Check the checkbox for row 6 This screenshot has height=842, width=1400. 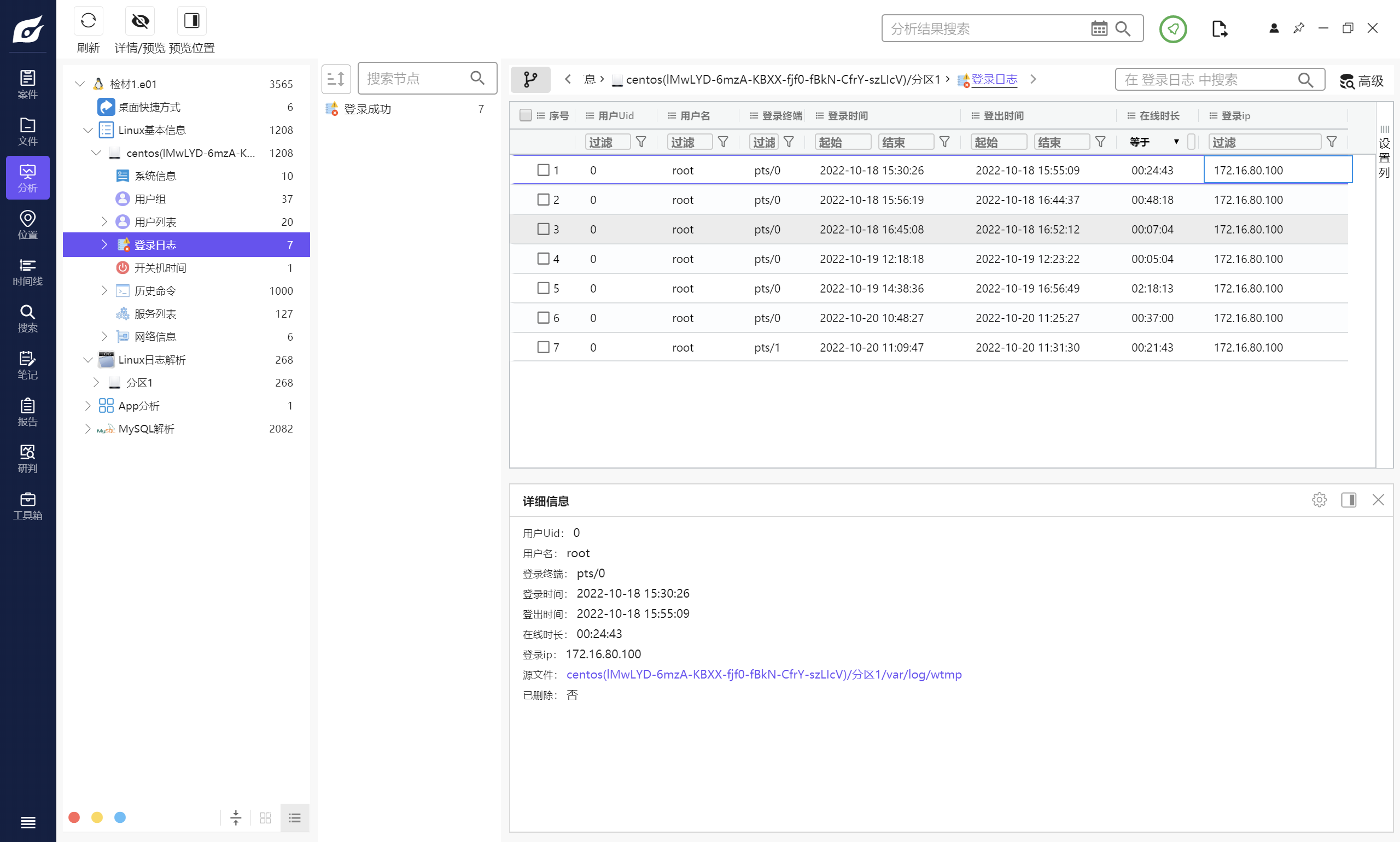[543, 317]
